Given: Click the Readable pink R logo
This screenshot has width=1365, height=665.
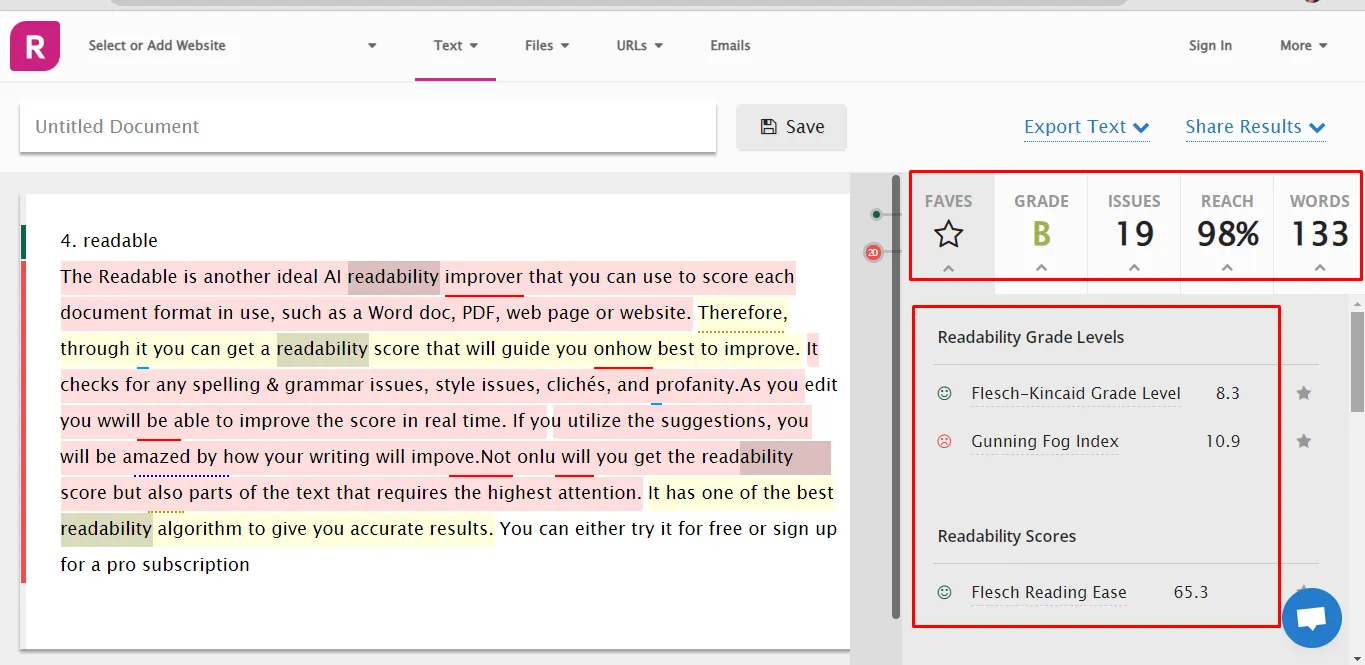Looking at the screenshot, I should click(x=35, y=46).
